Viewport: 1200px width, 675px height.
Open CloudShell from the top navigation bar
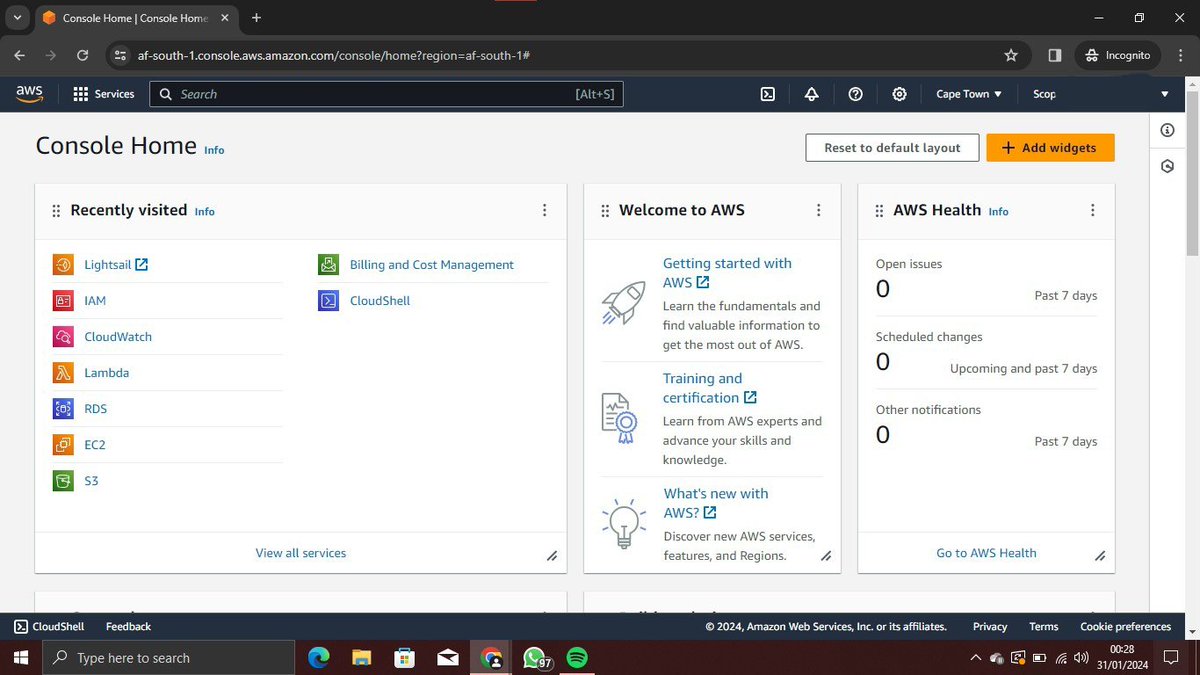click(768, 94)
